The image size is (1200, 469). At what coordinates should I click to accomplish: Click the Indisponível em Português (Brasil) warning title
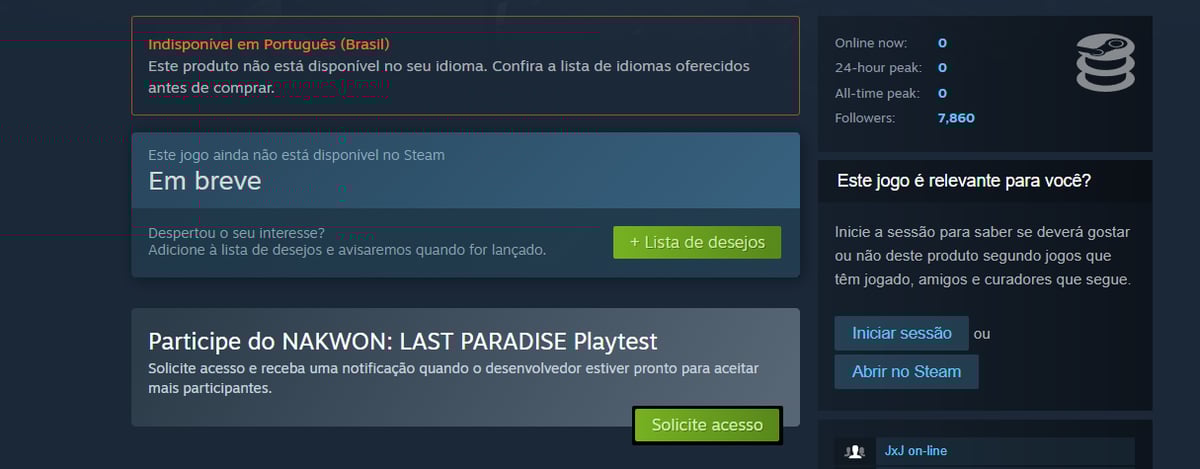(x=269, y=44)
